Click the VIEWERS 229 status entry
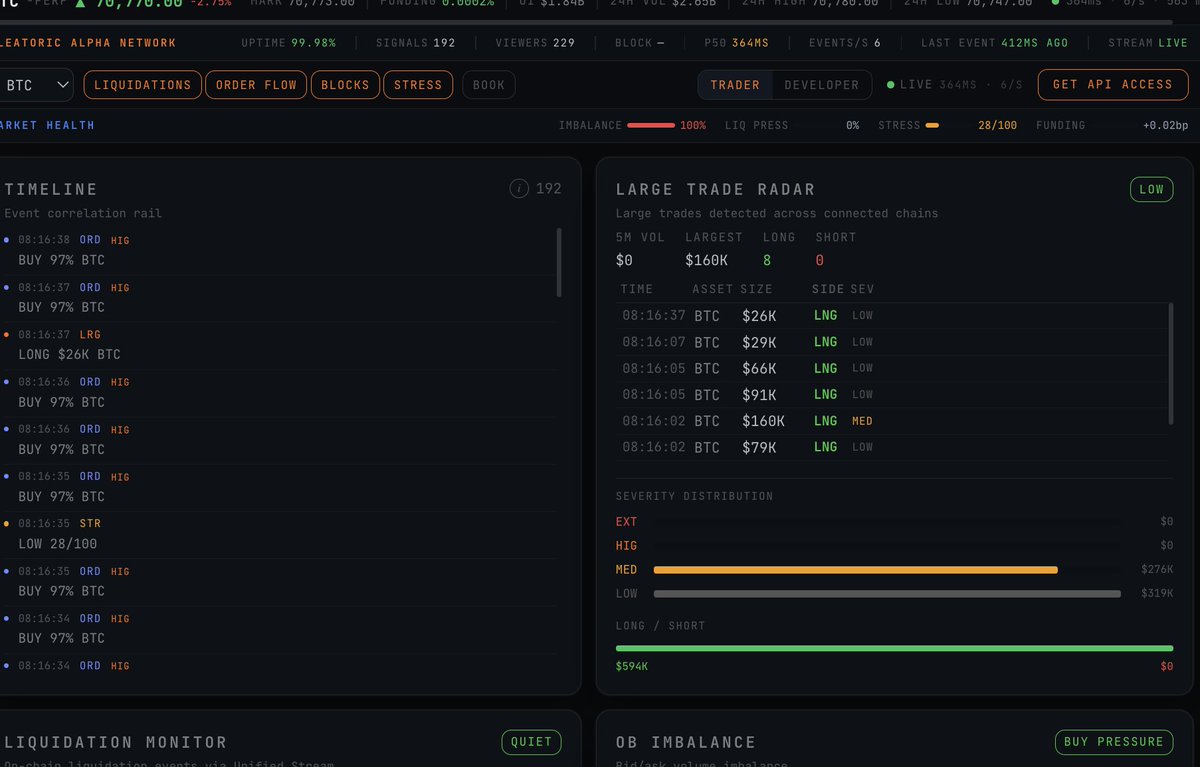Viewport: 1200px width, 767px height. (x=535, y=43)
